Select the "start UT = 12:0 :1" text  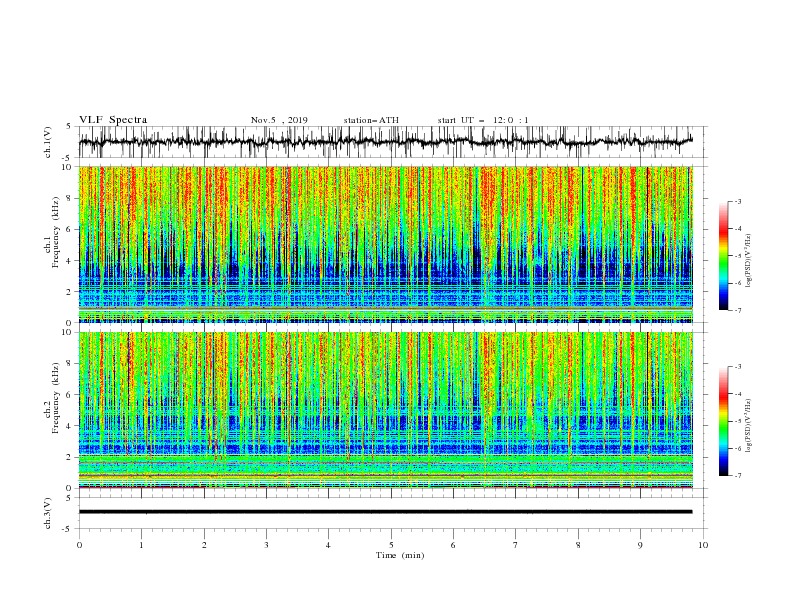pyautogui.click(x=483, y=120)
